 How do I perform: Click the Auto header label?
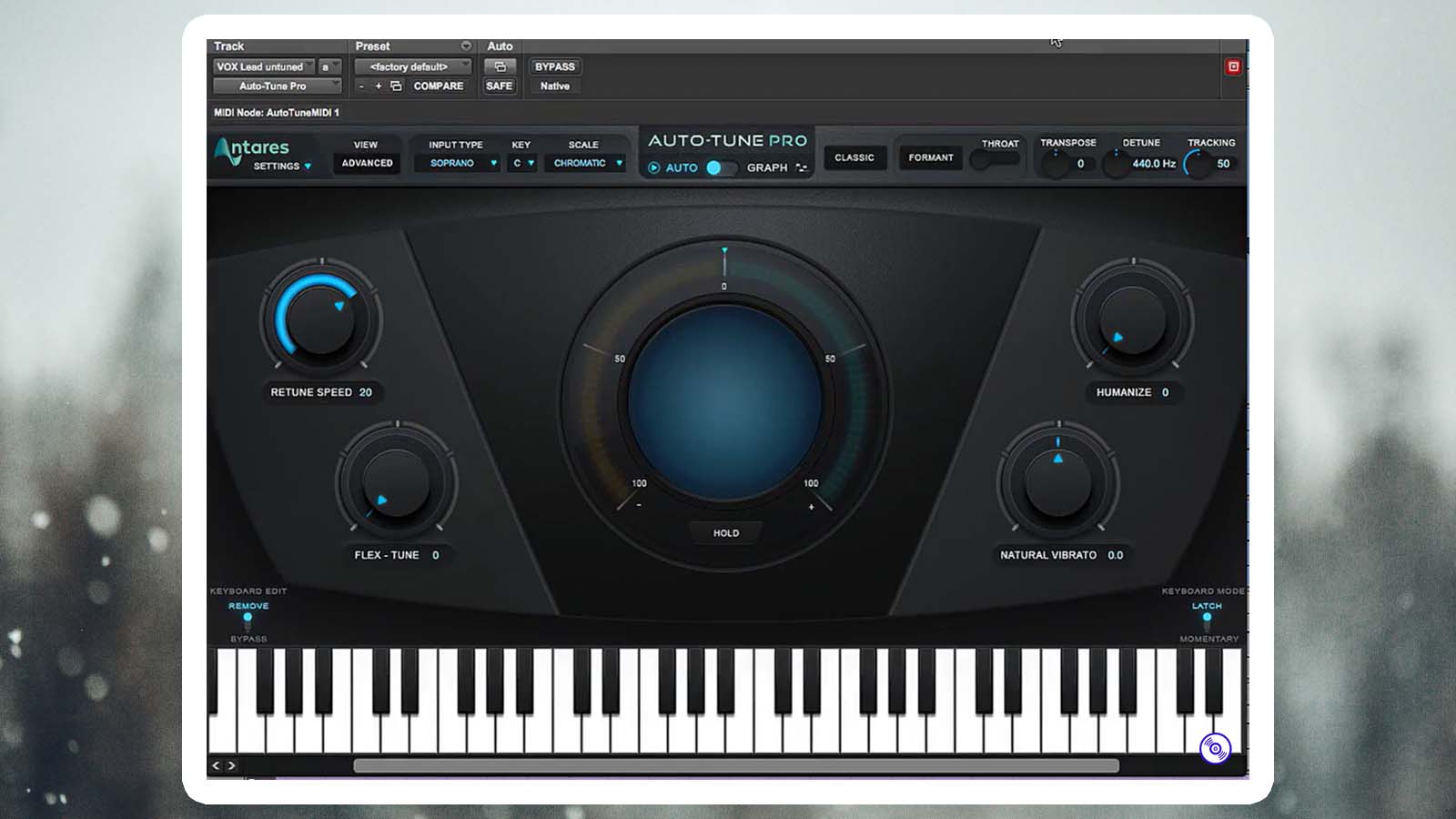[500, 45]
